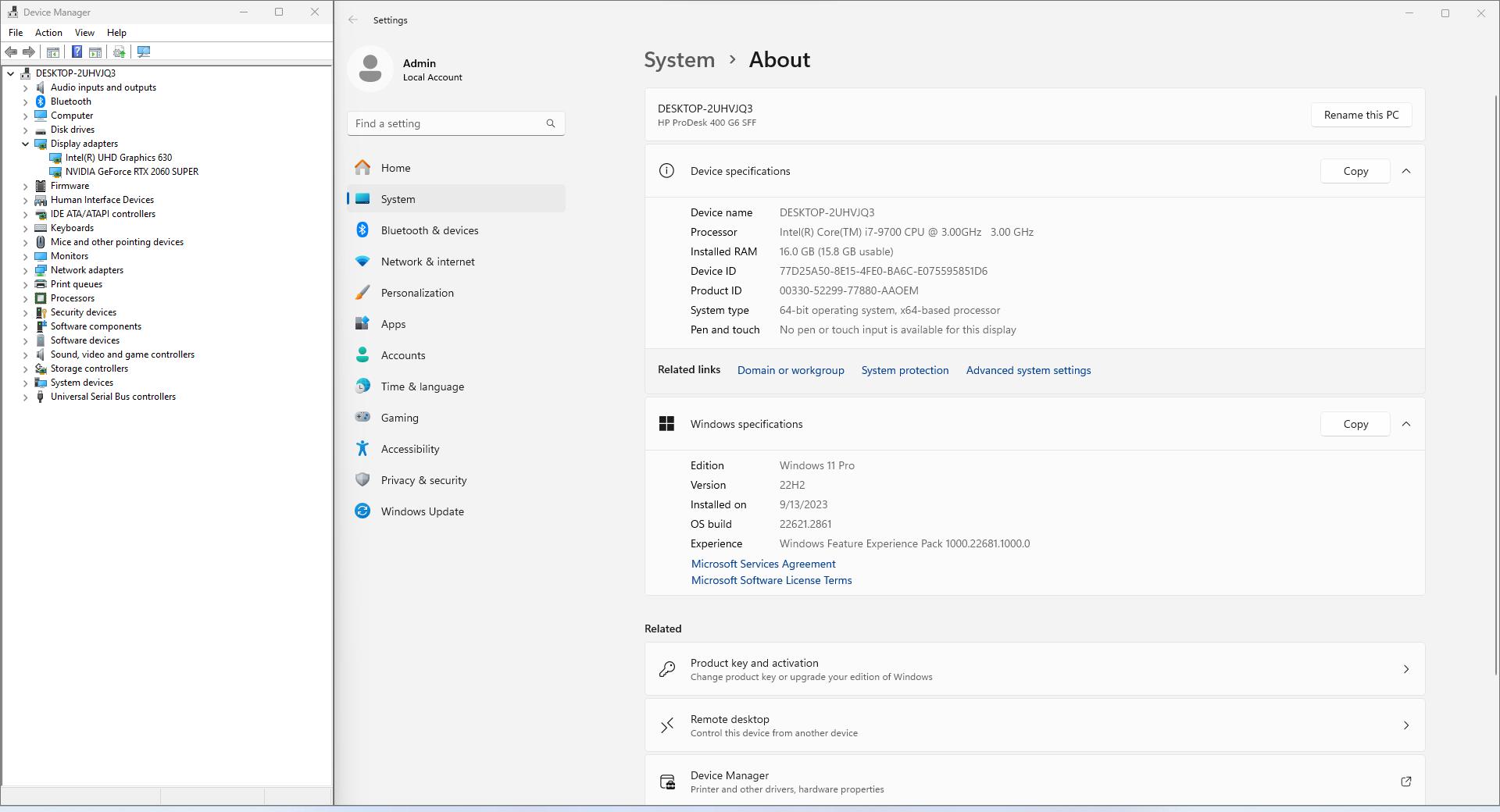Open Home in the Settings sidebar
Image resolution: width=1500 pixels, height=812 pixels.
pyautogui.click(x=456, y=168)
